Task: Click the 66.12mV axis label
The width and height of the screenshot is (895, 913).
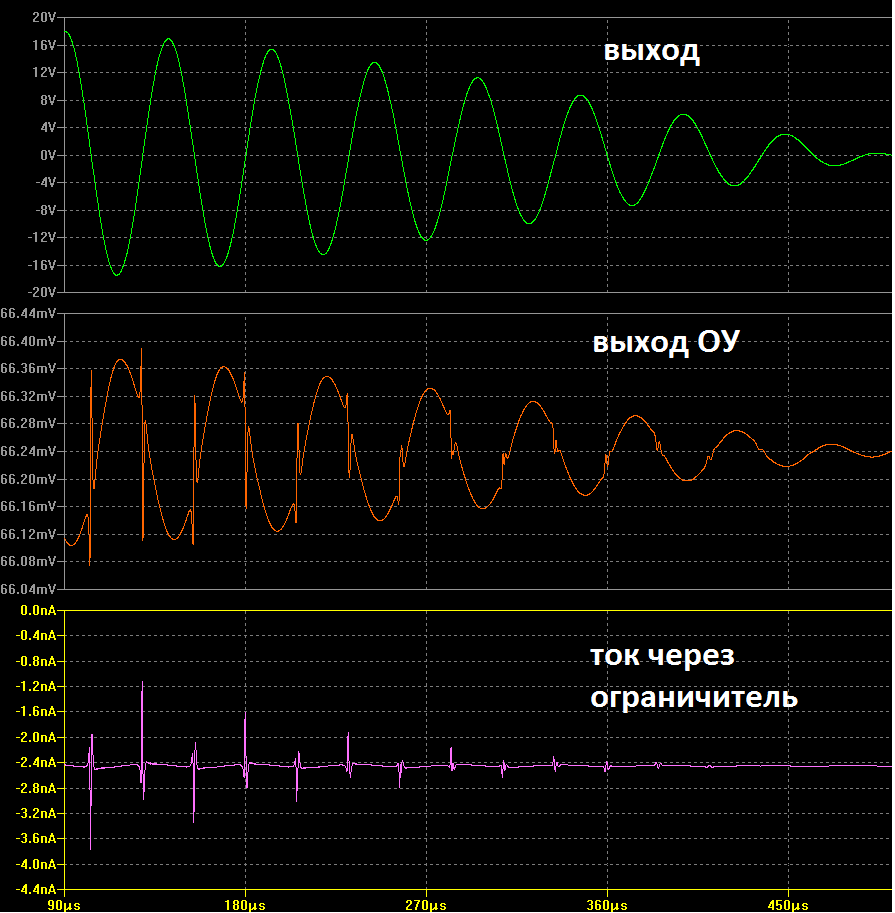Action: point(29,534)
